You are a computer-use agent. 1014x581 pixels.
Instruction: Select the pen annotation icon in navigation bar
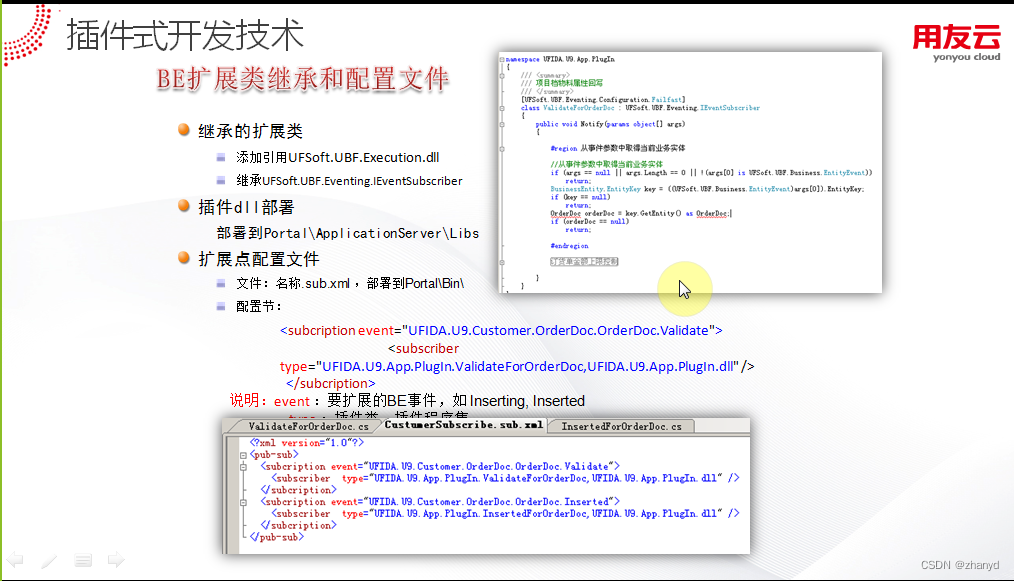click(x=47, y=560)
